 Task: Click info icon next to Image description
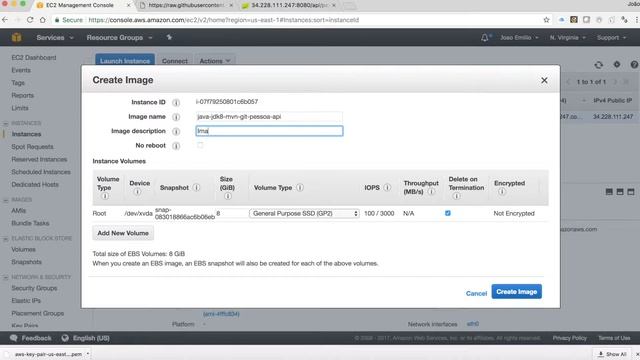[x=176, y=131]
